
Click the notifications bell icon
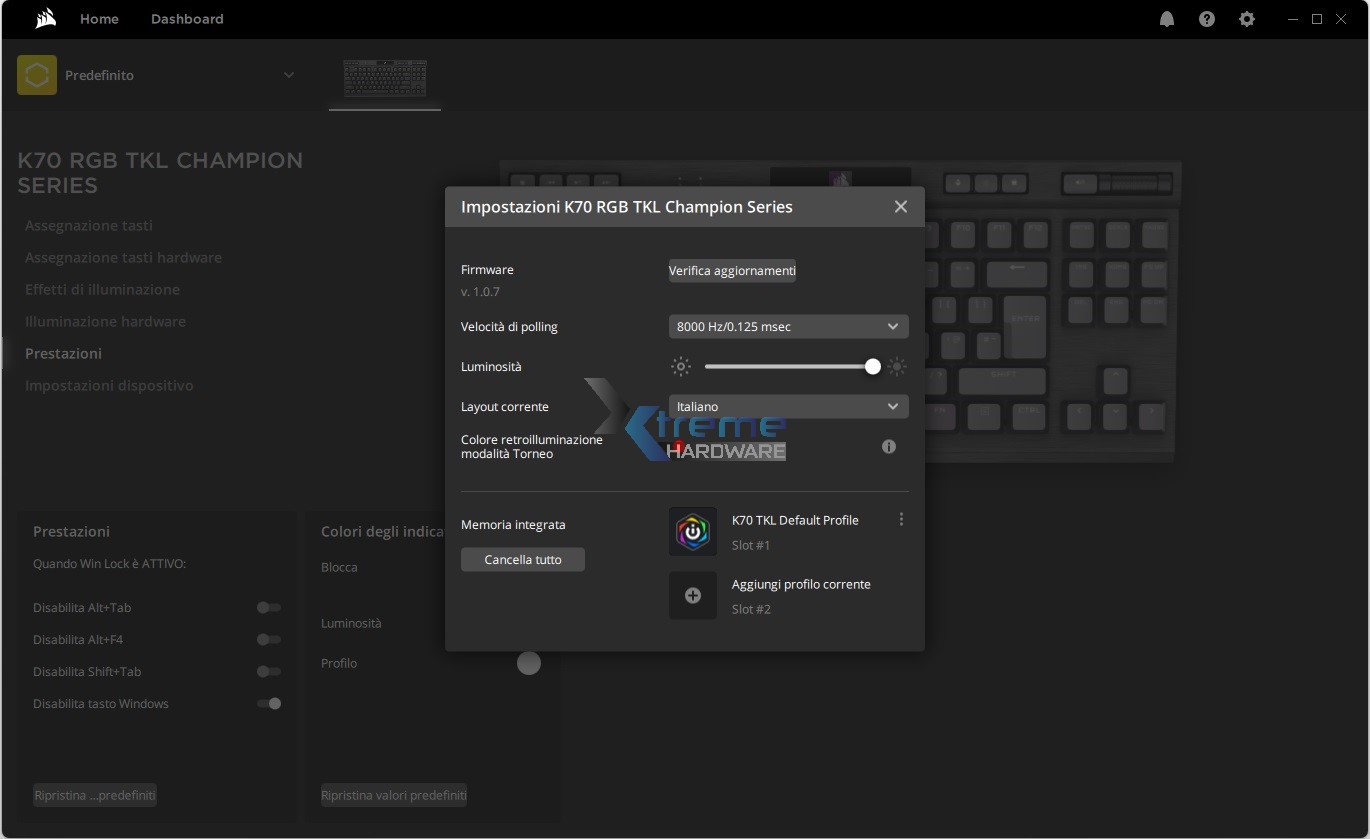pos(1167,19)
